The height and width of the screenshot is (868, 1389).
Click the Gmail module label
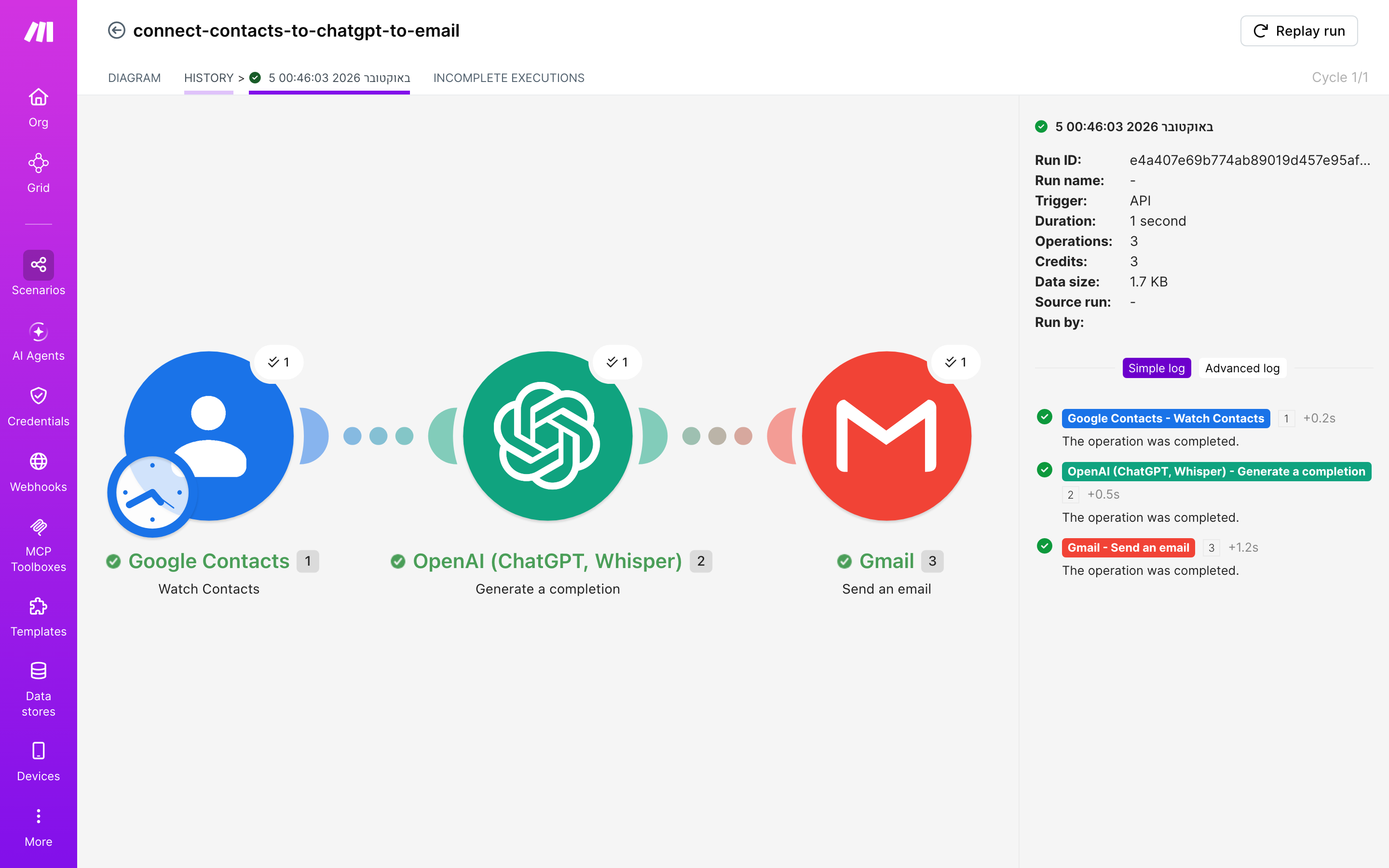(886, 561)
